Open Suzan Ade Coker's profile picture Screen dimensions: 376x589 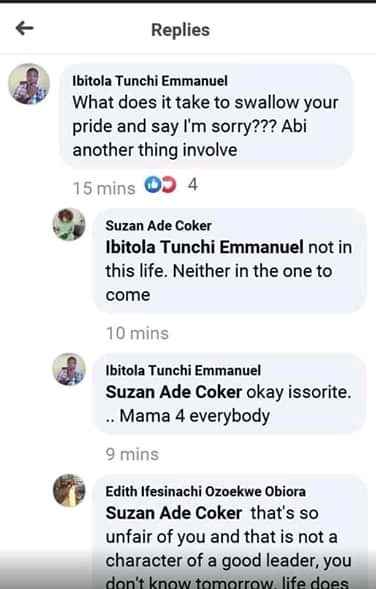(x=69, y=224)
